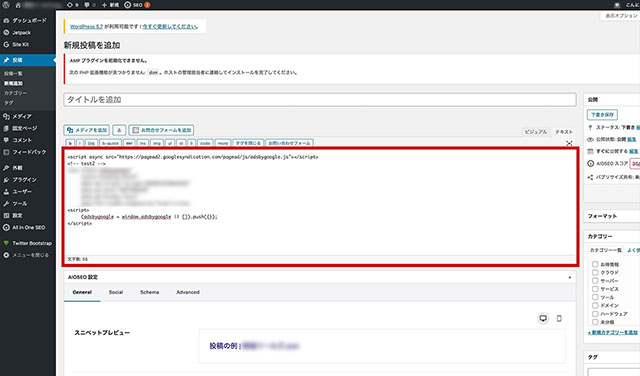640x376 pixels.
Task: Click the small icon button beside メディアを追加
Action: (x=119, y=130)
